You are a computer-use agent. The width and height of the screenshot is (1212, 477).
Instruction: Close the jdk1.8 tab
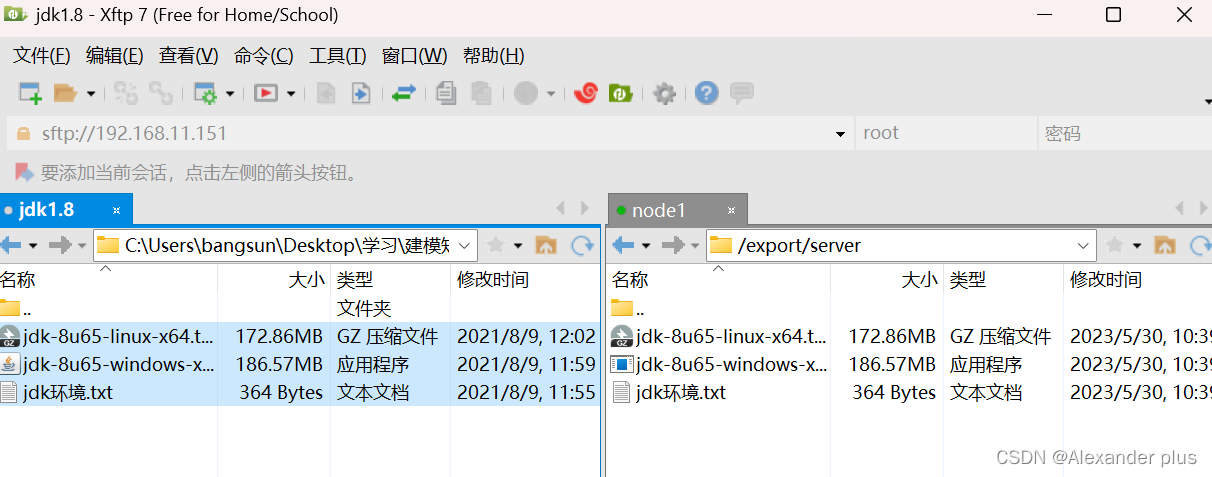(x=117, y=211)
